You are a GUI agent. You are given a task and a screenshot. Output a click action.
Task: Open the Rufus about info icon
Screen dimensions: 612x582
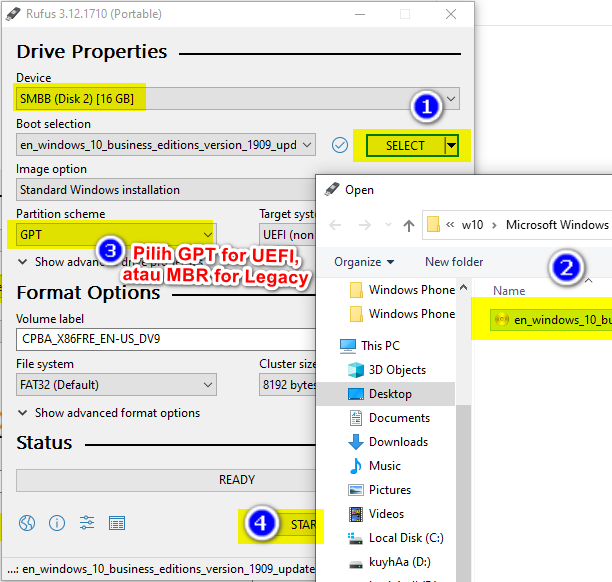point(57,523)
